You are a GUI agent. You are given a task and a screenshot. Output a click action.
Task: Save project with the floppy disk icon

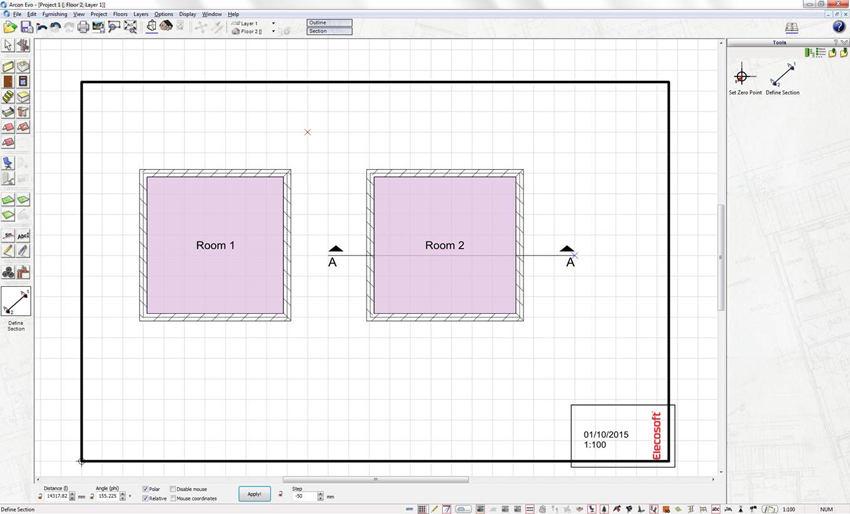point(27,27)
